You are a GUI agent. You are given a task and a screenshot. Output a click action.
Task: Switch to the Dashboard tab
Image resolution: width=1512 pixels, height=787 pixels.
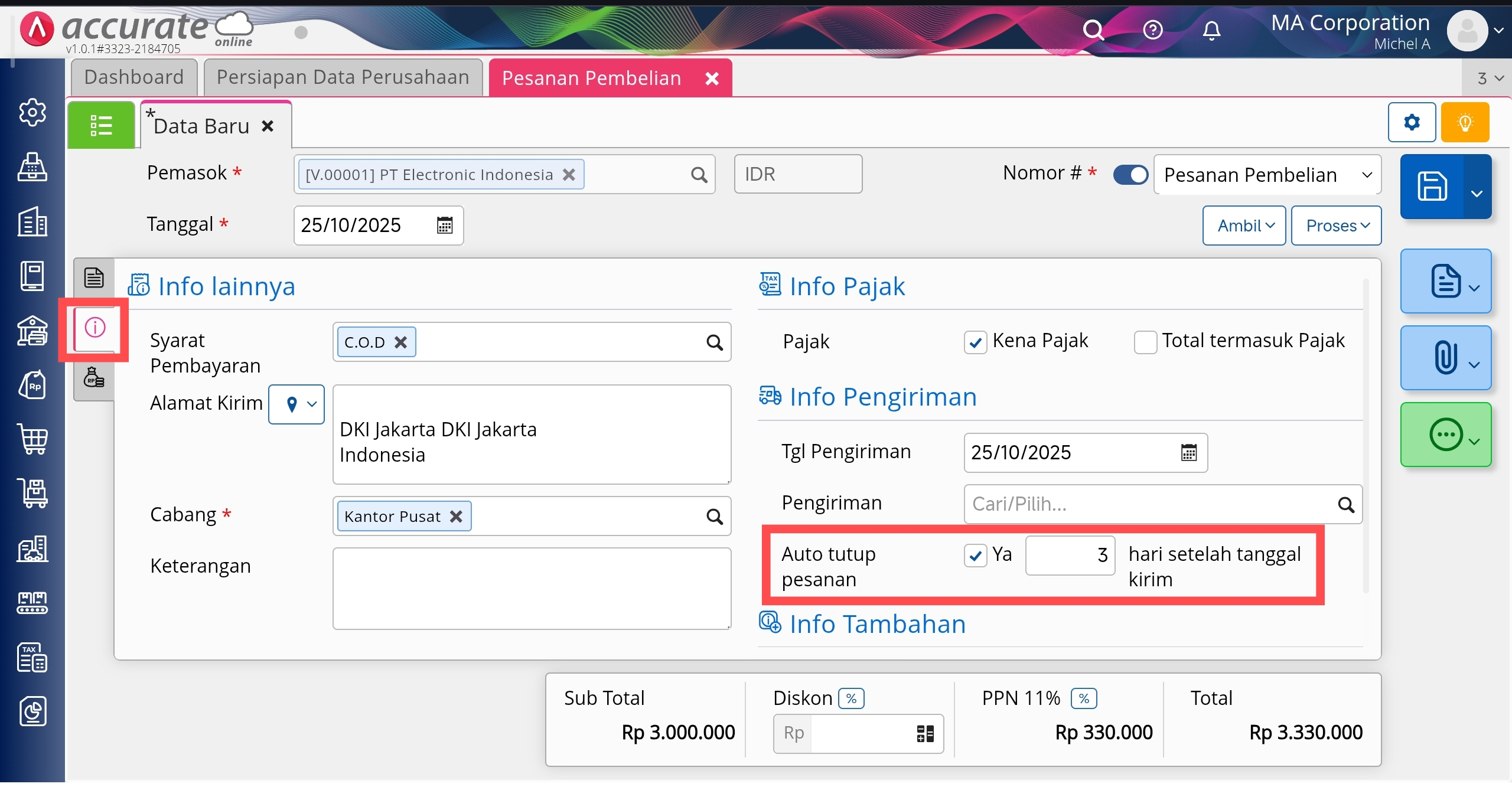tap(134, 77)
